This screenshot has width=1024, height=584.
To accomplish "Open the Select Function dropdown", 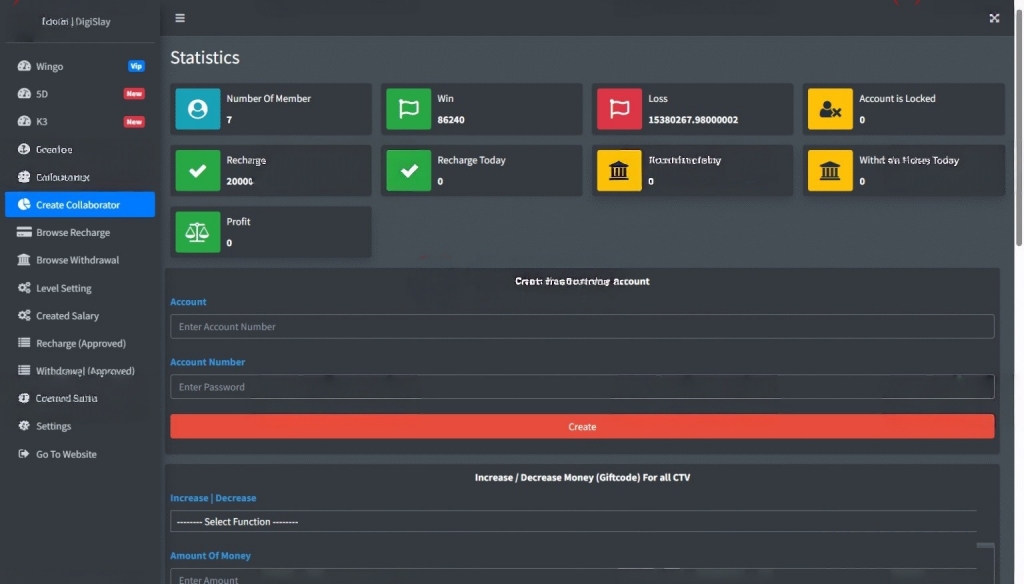I will click(x=573, y=521).
